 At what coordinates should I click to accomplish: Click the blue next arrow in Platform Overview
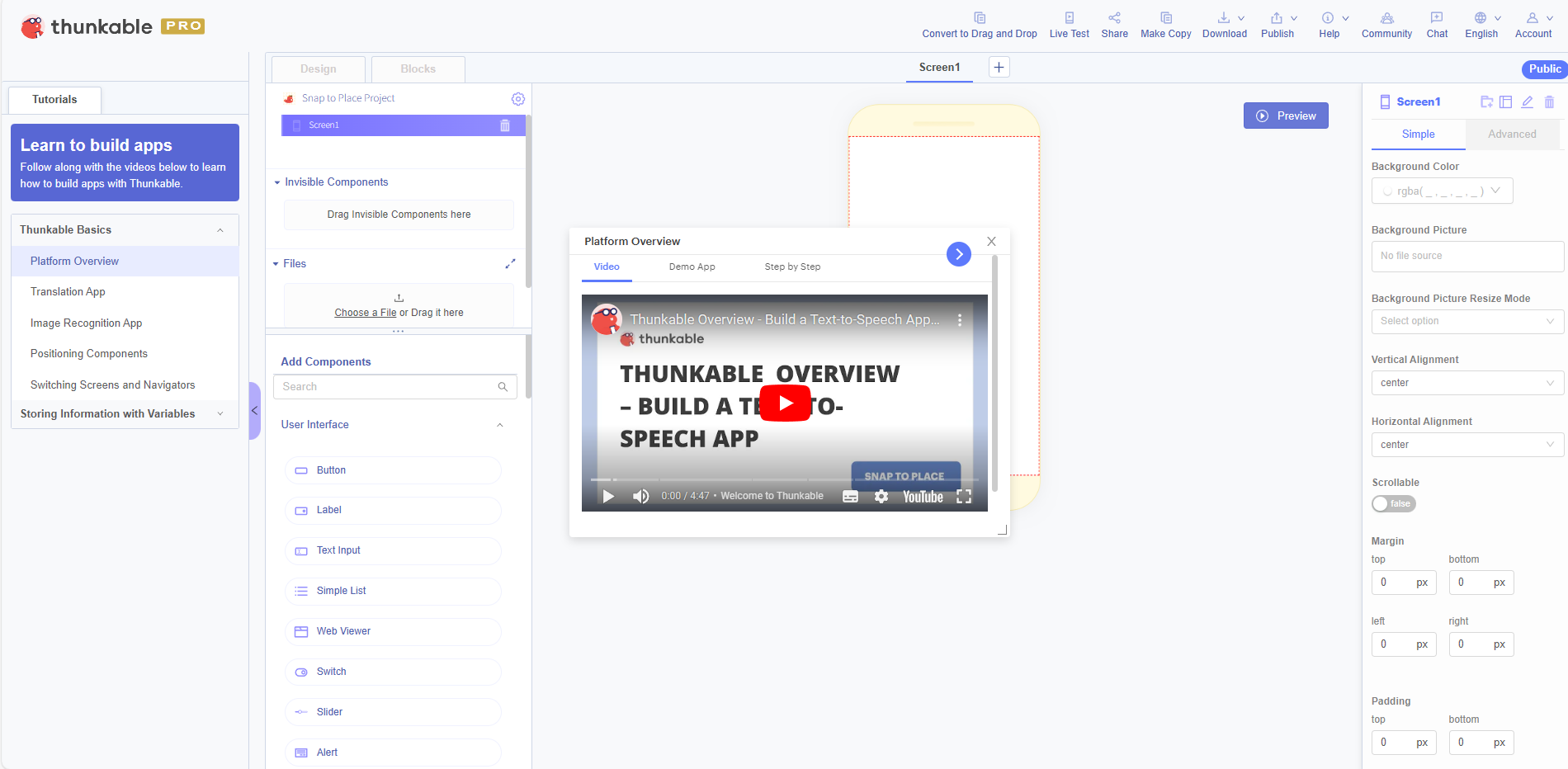coord(958,254)
